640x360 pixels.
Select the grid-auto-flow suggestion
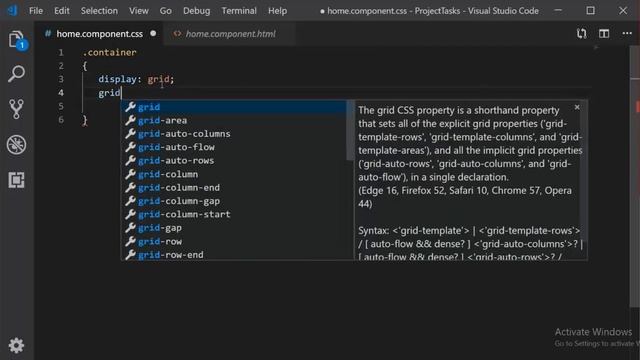pos(235,147)
